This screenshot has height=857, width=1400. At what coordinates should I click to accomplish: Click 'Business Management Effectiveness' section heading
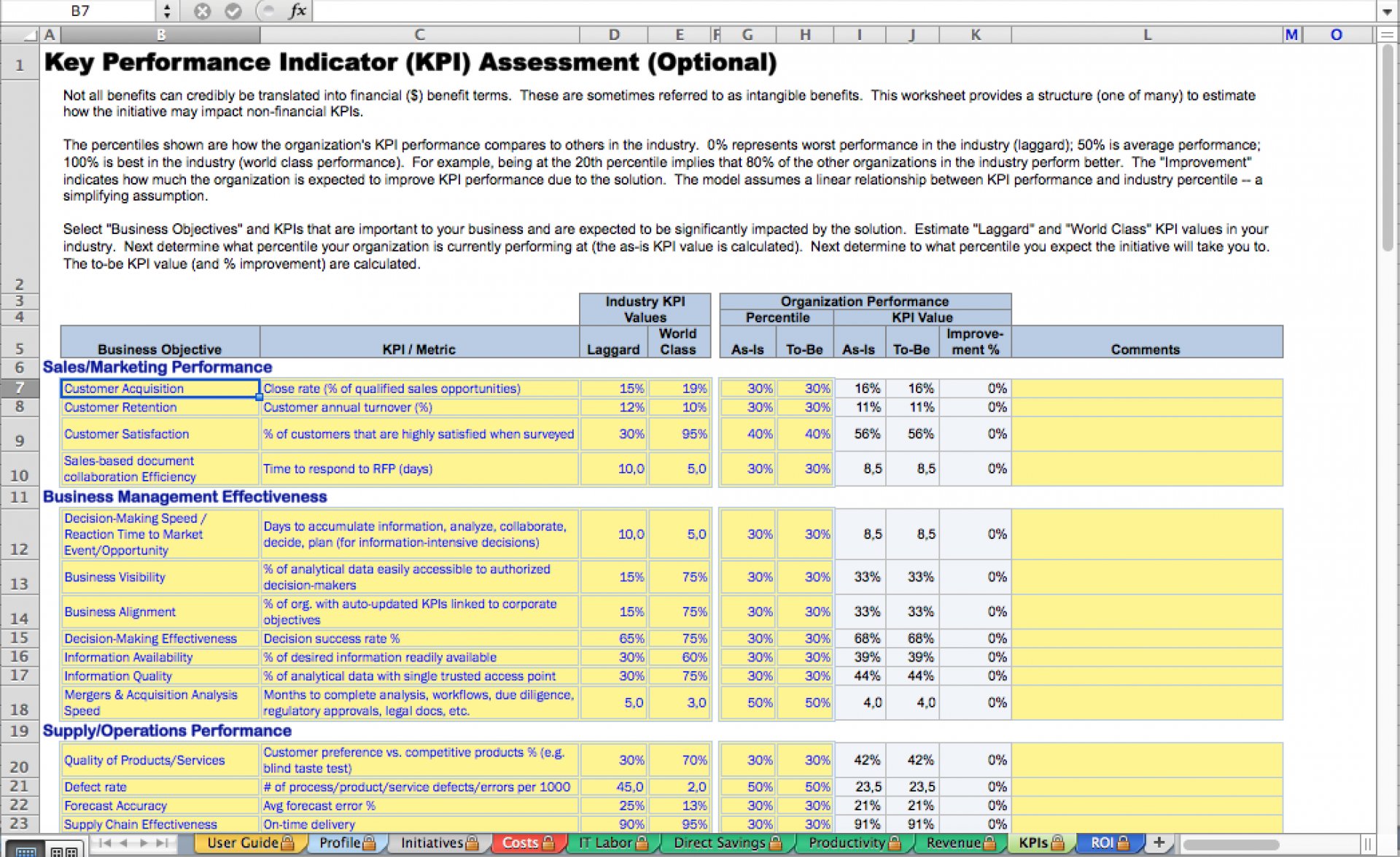tap(184, 497)
